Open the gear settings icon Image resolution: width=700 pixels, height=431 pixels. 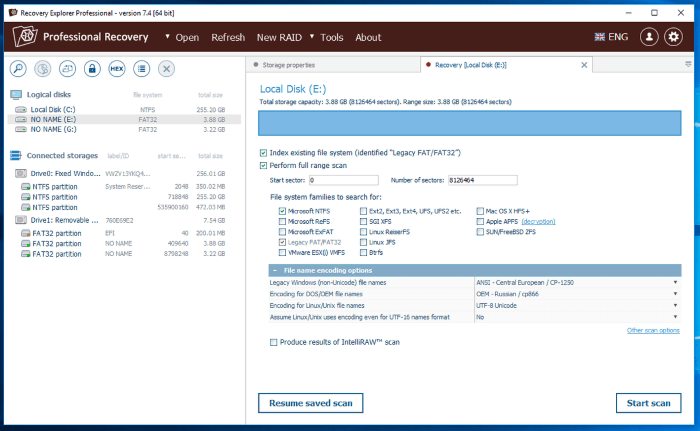click(x=673, y=37)
